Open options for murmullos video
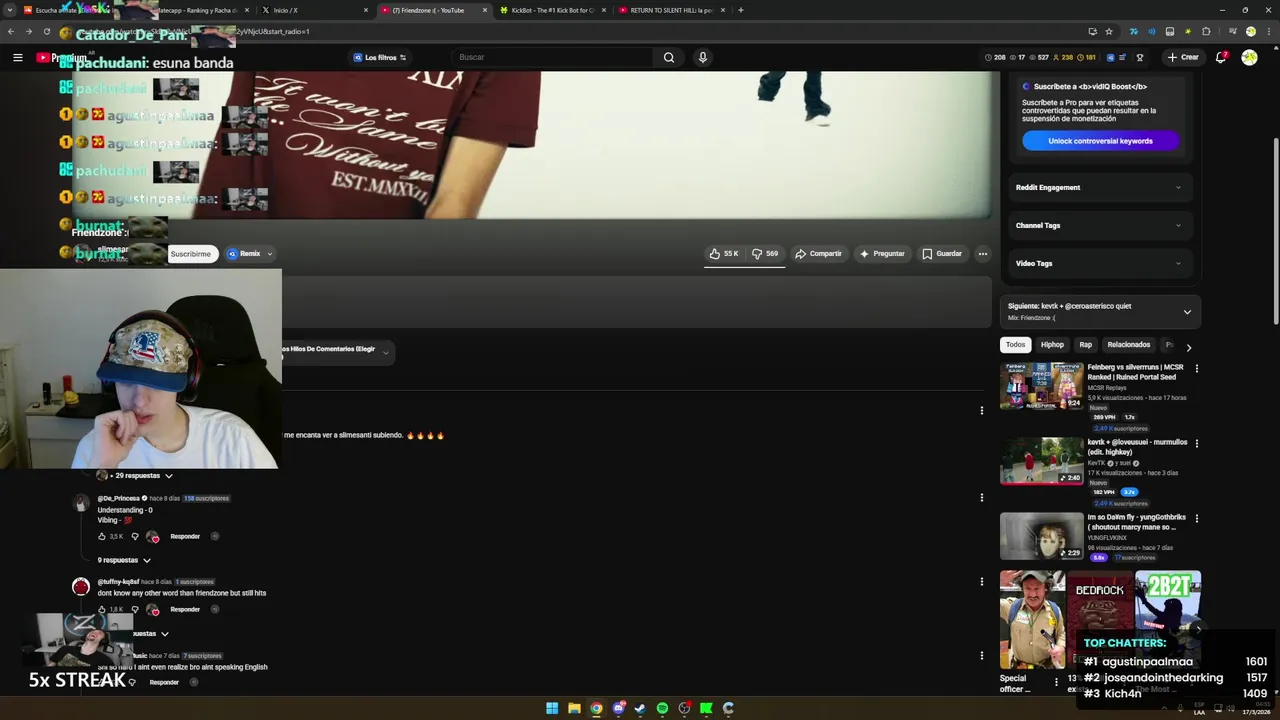The height and width of the screenshot is (720, 1280). (1196, 443)
